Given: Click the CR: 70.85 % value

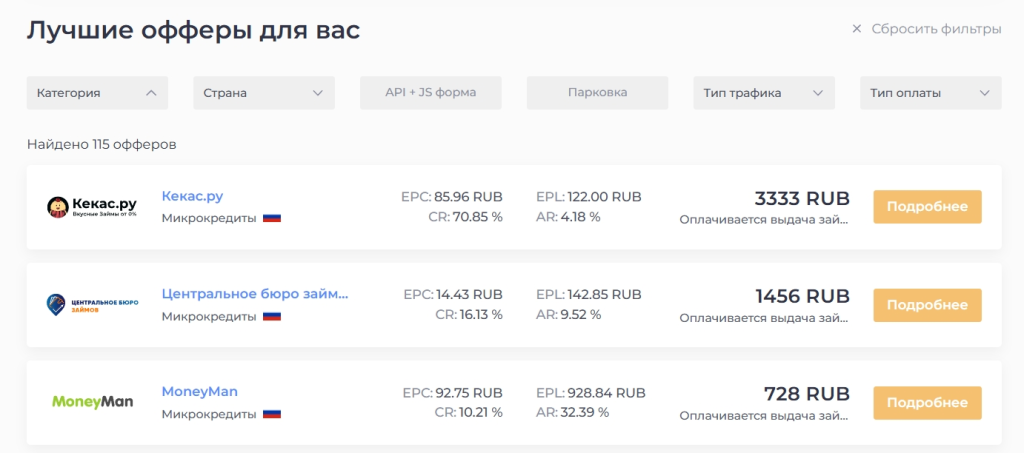Looking at the screenshot, I should click(468, 217).
